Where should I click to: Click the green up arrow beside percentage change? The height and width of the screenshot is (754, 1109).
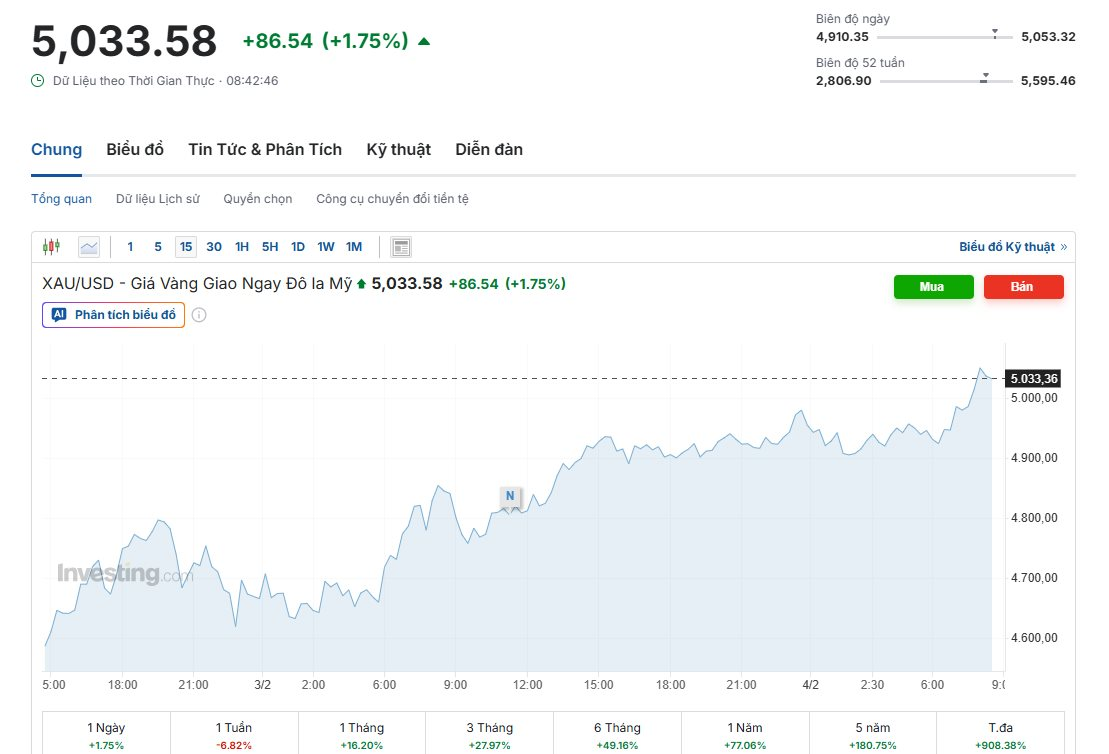(x=424, y=41)
